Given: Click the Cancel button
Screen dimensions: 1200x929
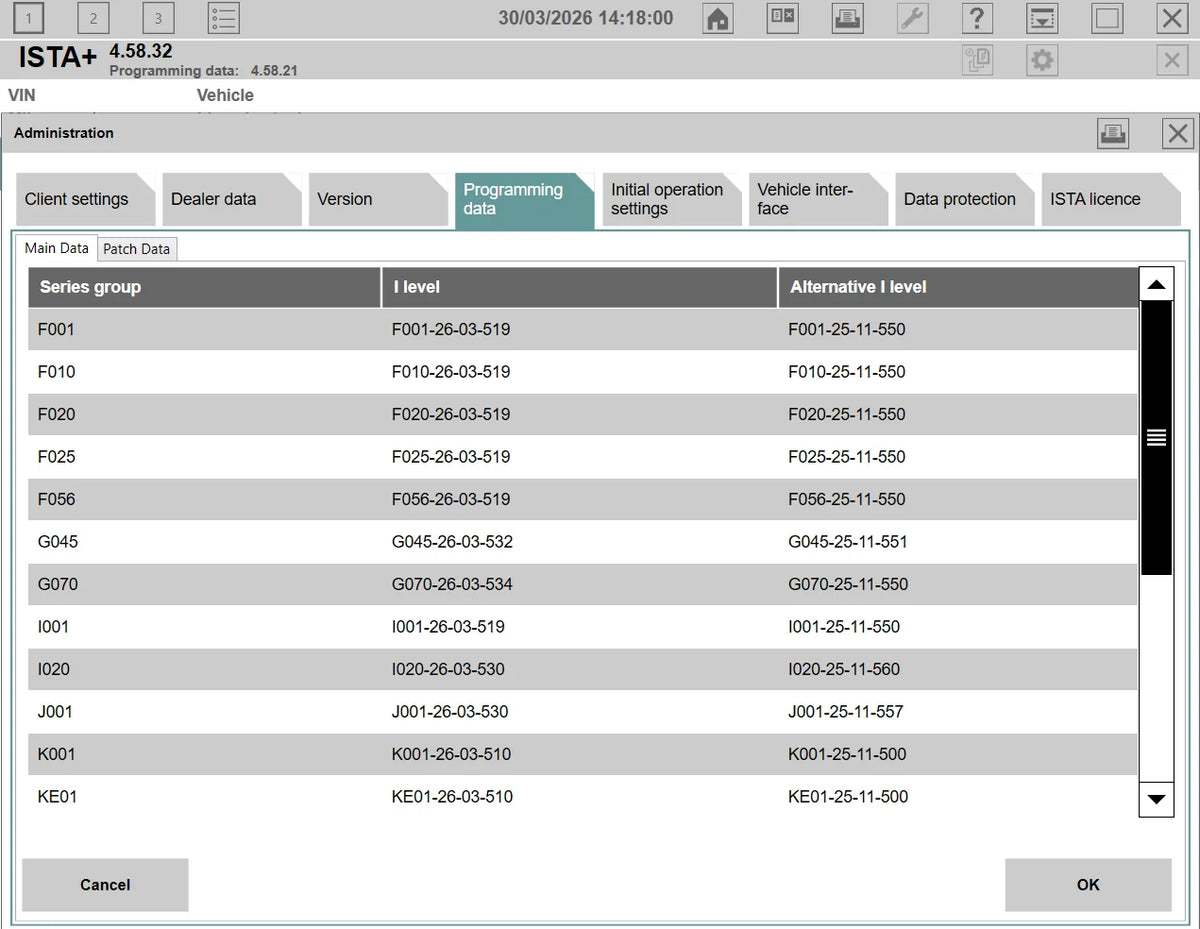Looking at the screenshot, I should tap(105, 885).
